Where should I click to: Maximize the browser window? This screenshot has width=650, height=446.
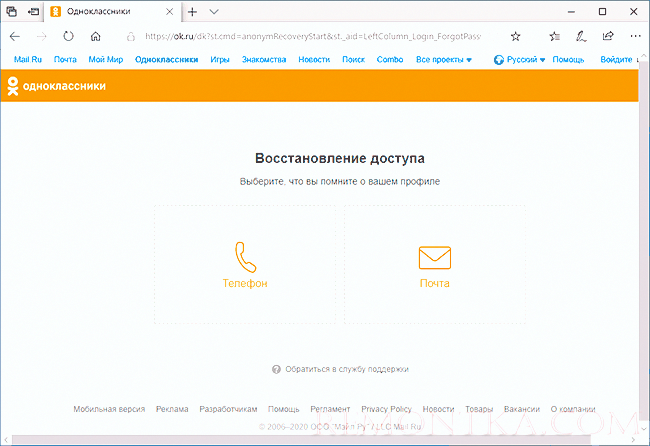602,12
